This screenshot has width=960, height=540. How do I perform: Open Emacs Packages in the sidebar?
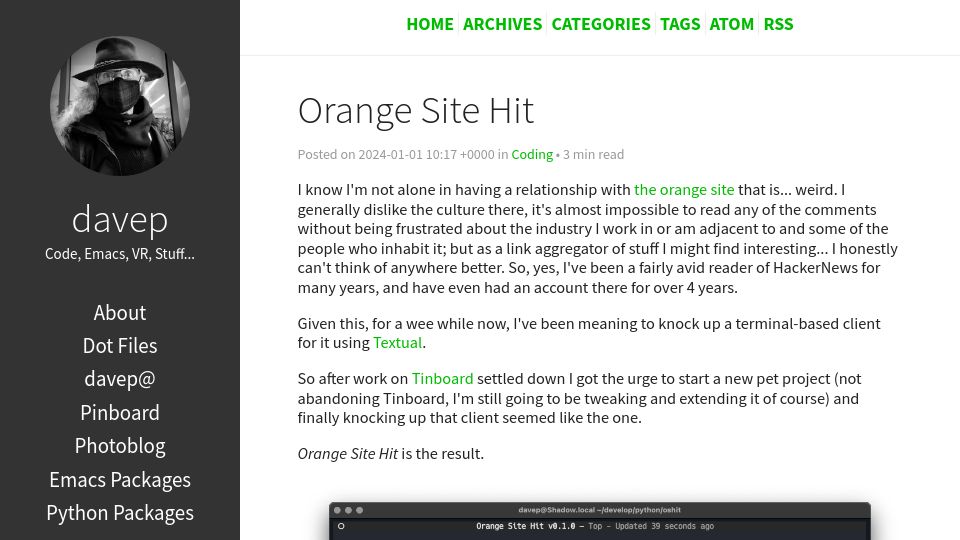tap(120, 479)
